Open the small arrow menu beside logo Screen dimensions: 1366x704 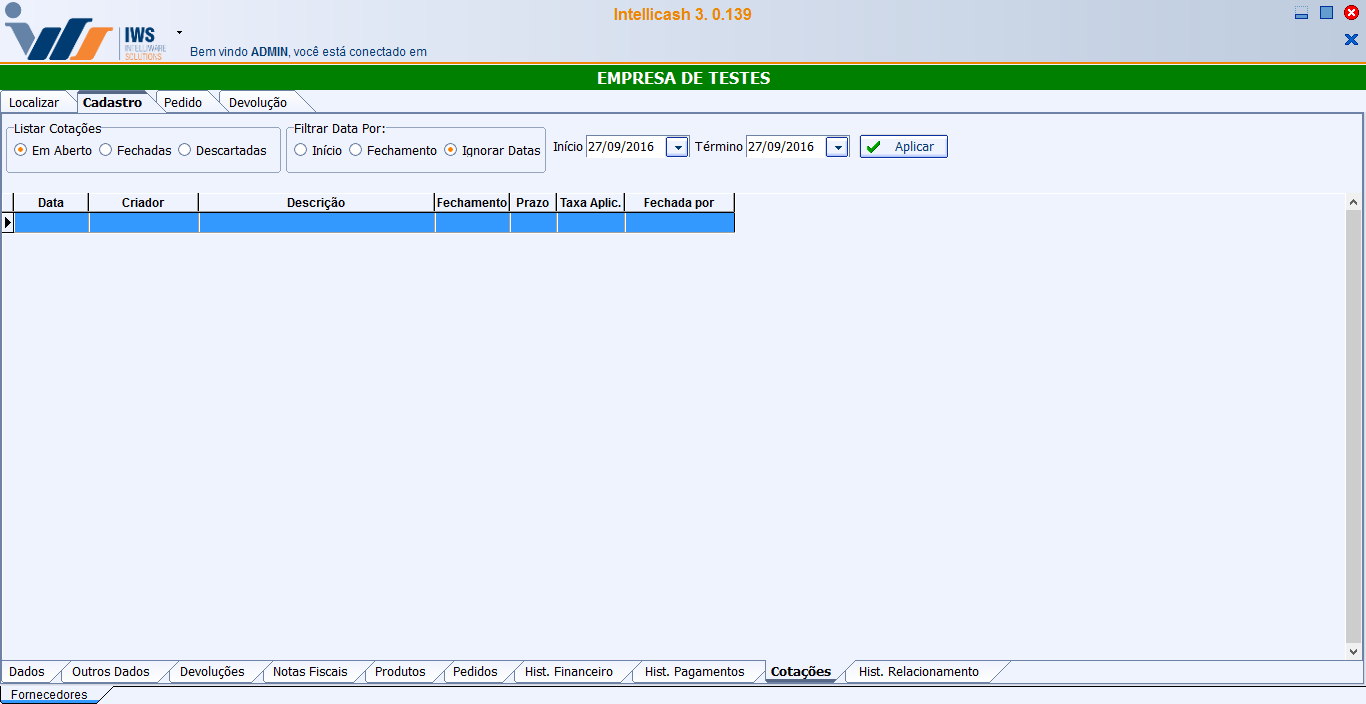point(179,32)
